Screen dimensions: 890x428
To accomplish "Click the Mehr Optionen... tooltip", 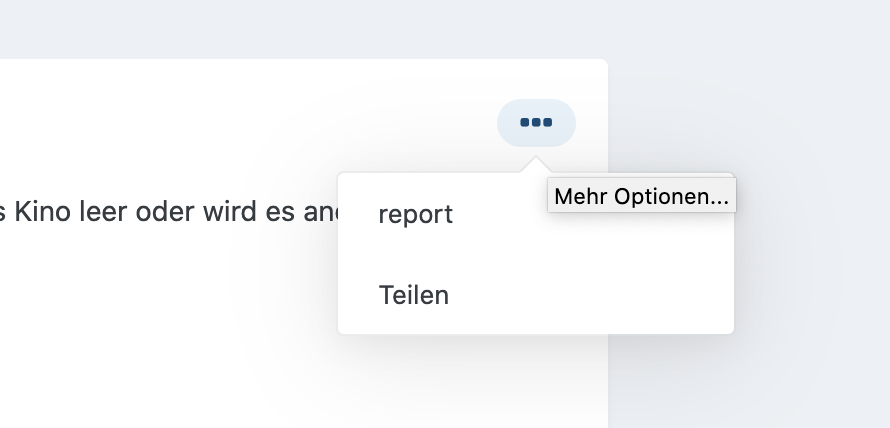I will (x=641, y=196).
